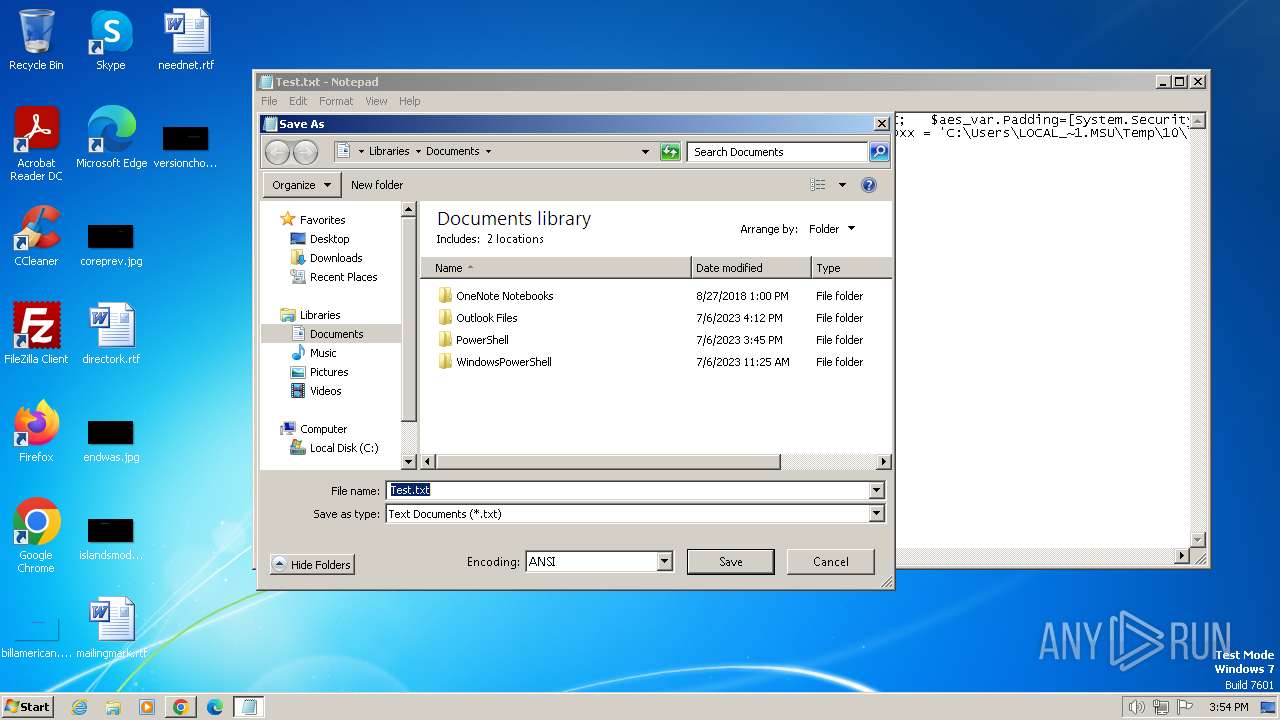This screenshot has height=720, width=1280.
Task: Click the Start button
Action: 28,707
